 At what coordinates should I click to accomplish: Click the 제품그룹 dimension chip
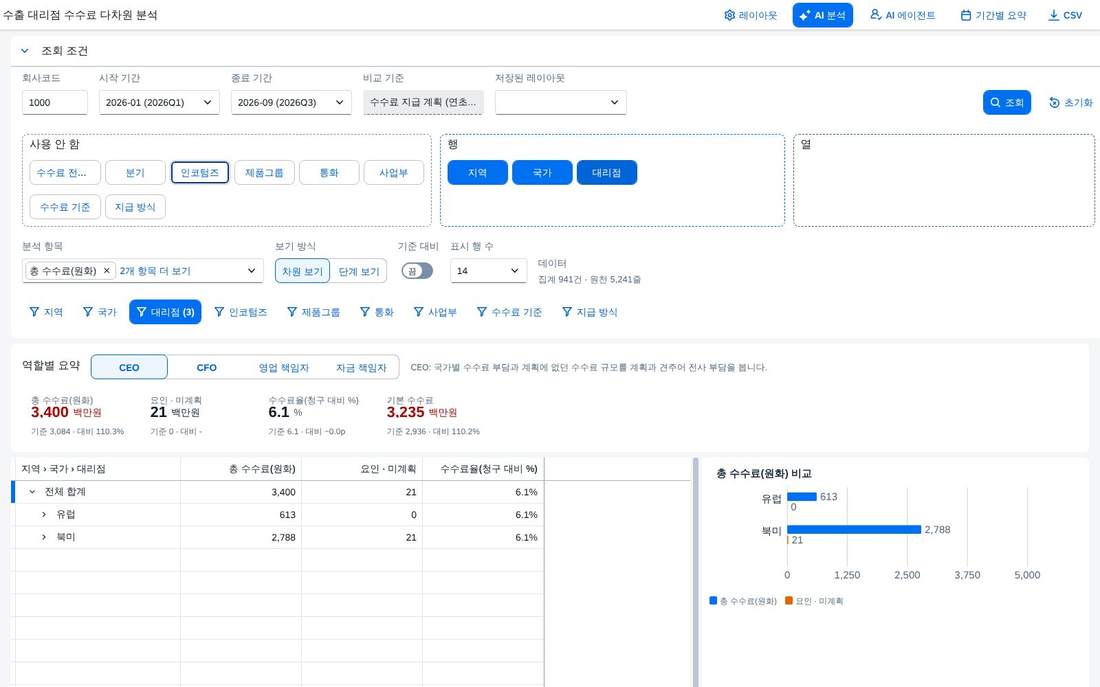264,173
